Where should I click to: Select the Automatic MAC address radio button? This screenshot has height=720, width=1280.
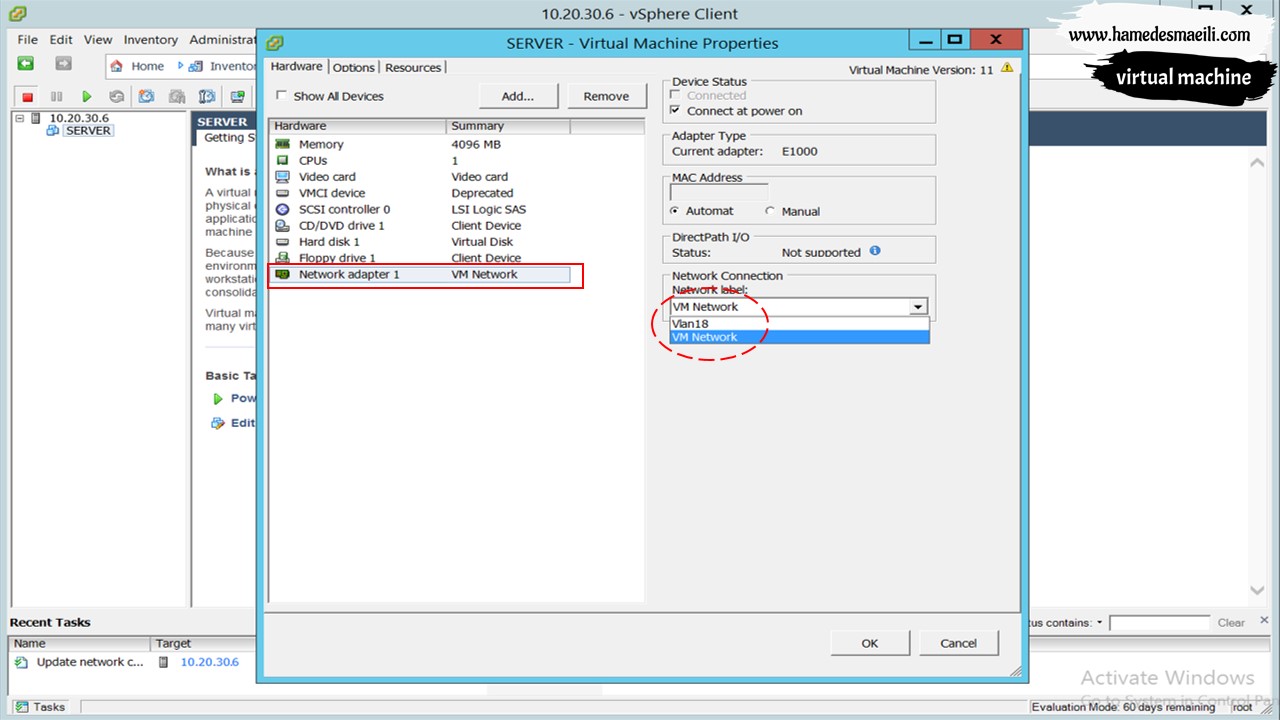coord(675,211)
